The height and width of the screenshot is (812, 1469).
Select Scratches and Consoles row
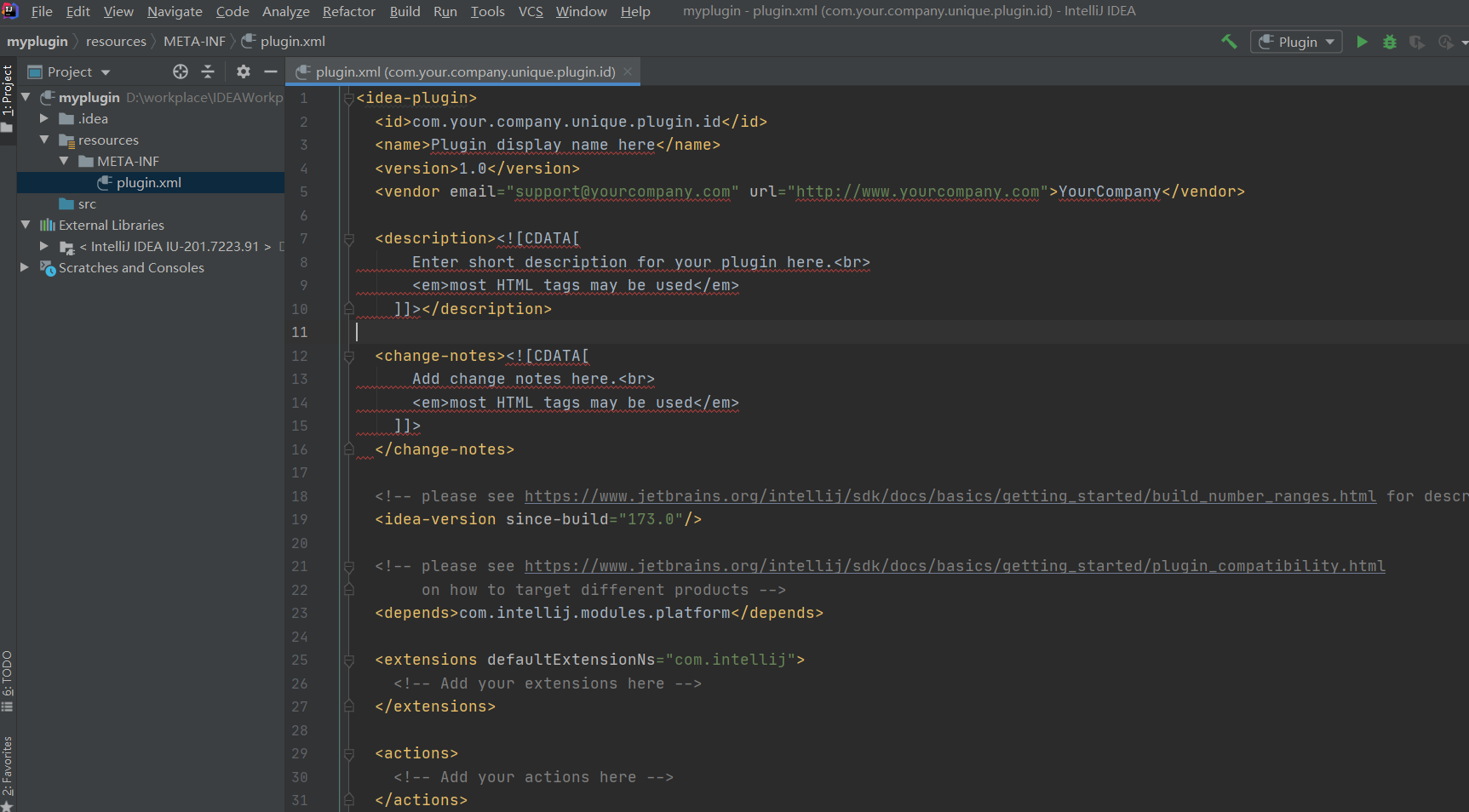151,267
